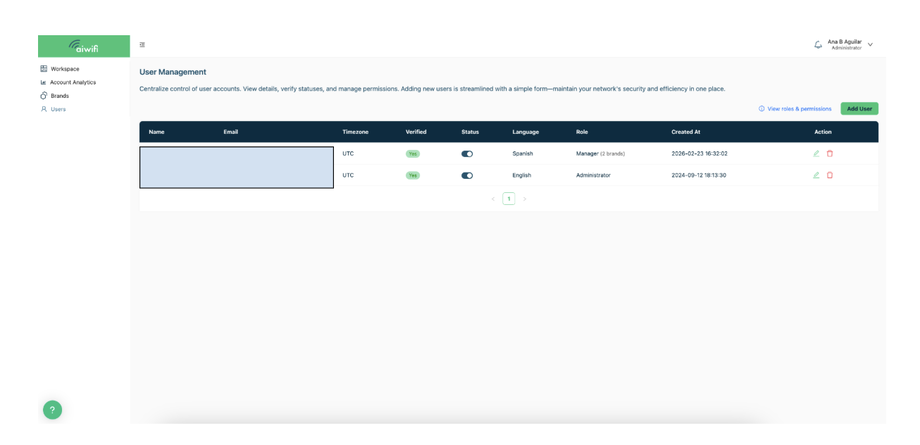Edit the Administrator user with pencil icon
The height and width of the screenshot is (445, 920).
tap(816, 175)
